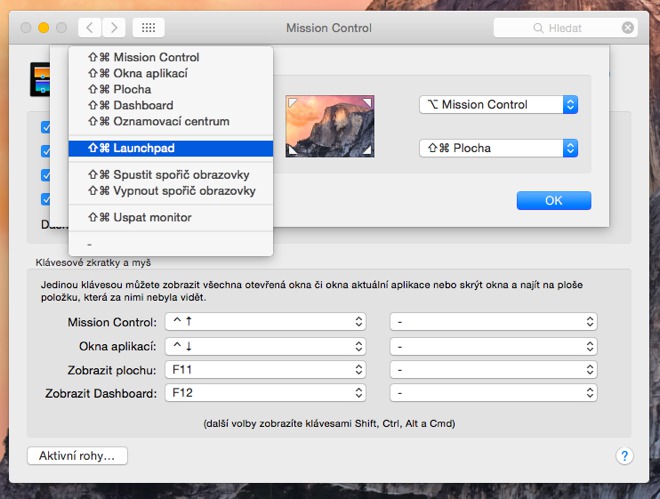Open Zobrazit Dashboard F12 shortcut dropdown
Screen dimensions: 660x499
(265, 393)
